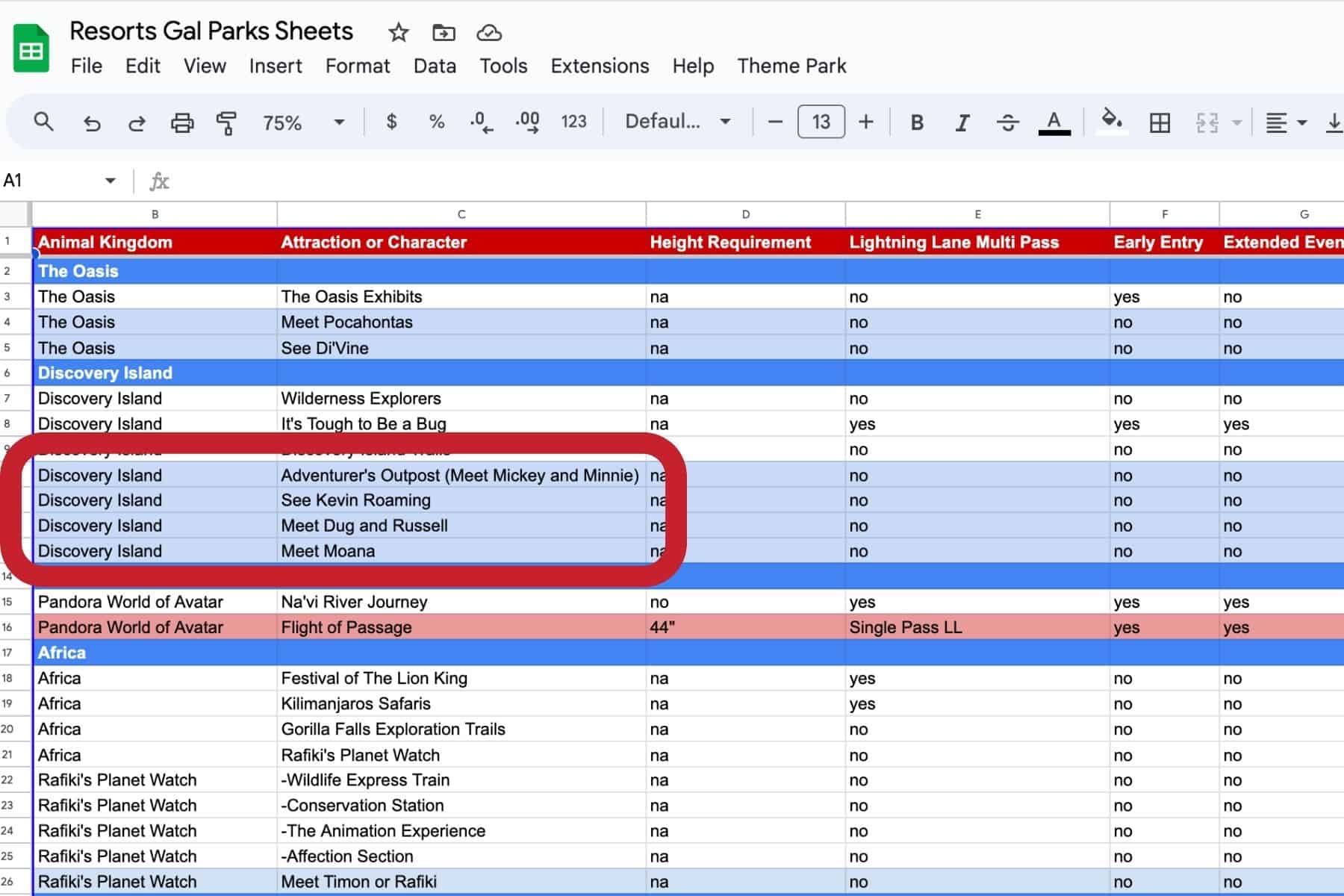Click the Africa section header row
This screenshot has width=1344, height=896.
tap(688, 653)
